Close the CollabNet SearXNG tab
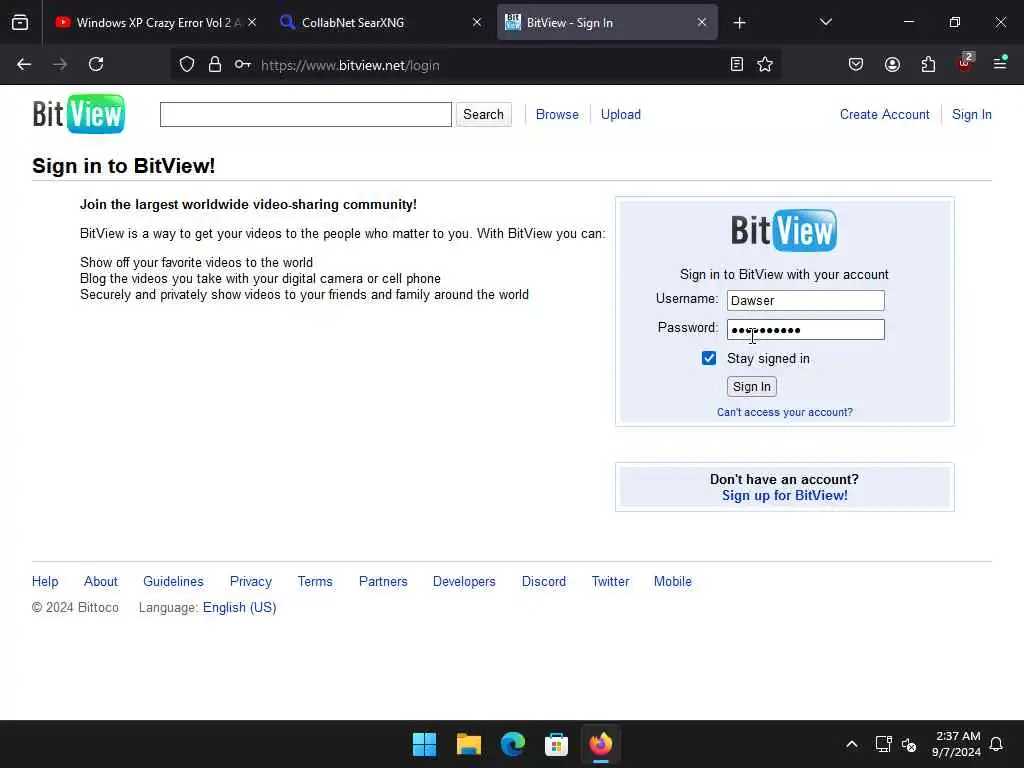Image resolution: width=1024 pixels, height=768 pixels. pos(477,22)
